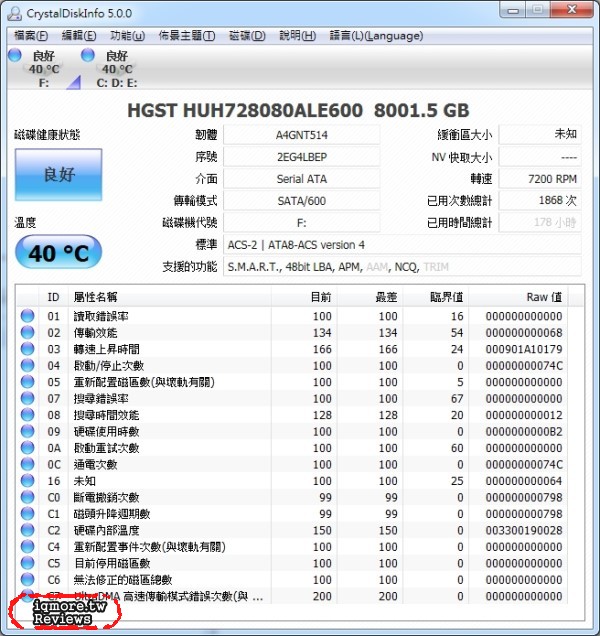
Task: Click status orb for attribute C0 斷電撤銷次數
Action: 28,497
